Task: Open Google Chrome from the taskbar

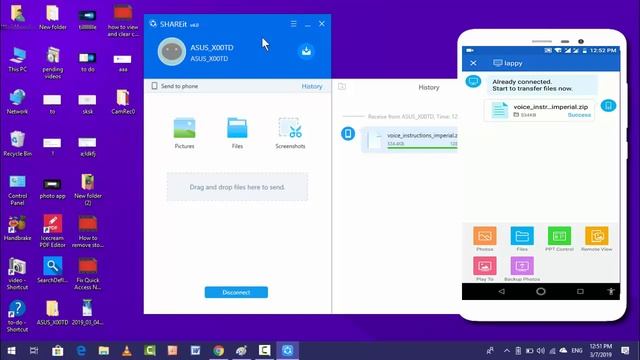Action: [x=218, y=350]
